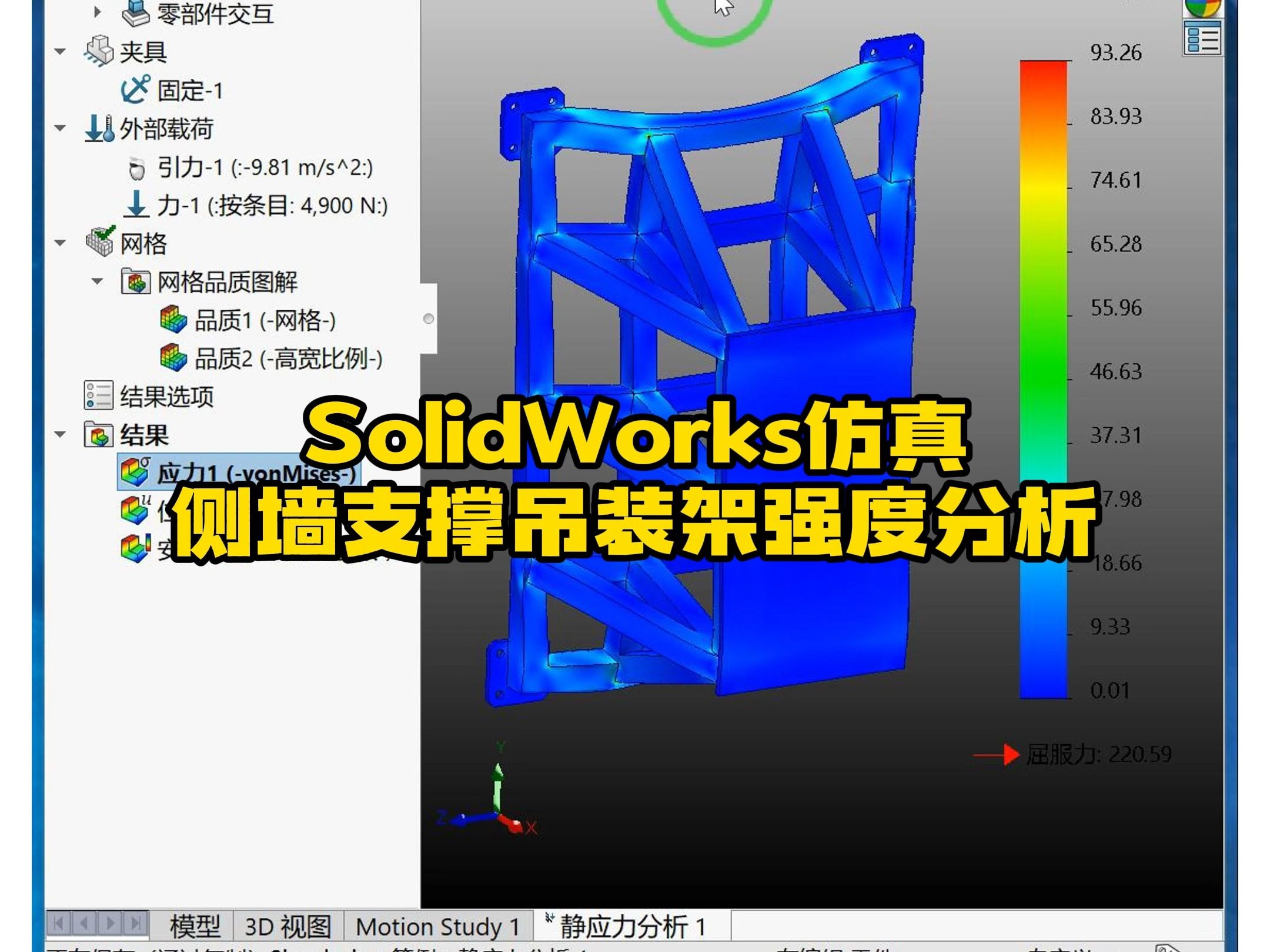Collapse the 夹具 tree node
The height and width of the screenshot is (952, 1270).
(60, 52)
